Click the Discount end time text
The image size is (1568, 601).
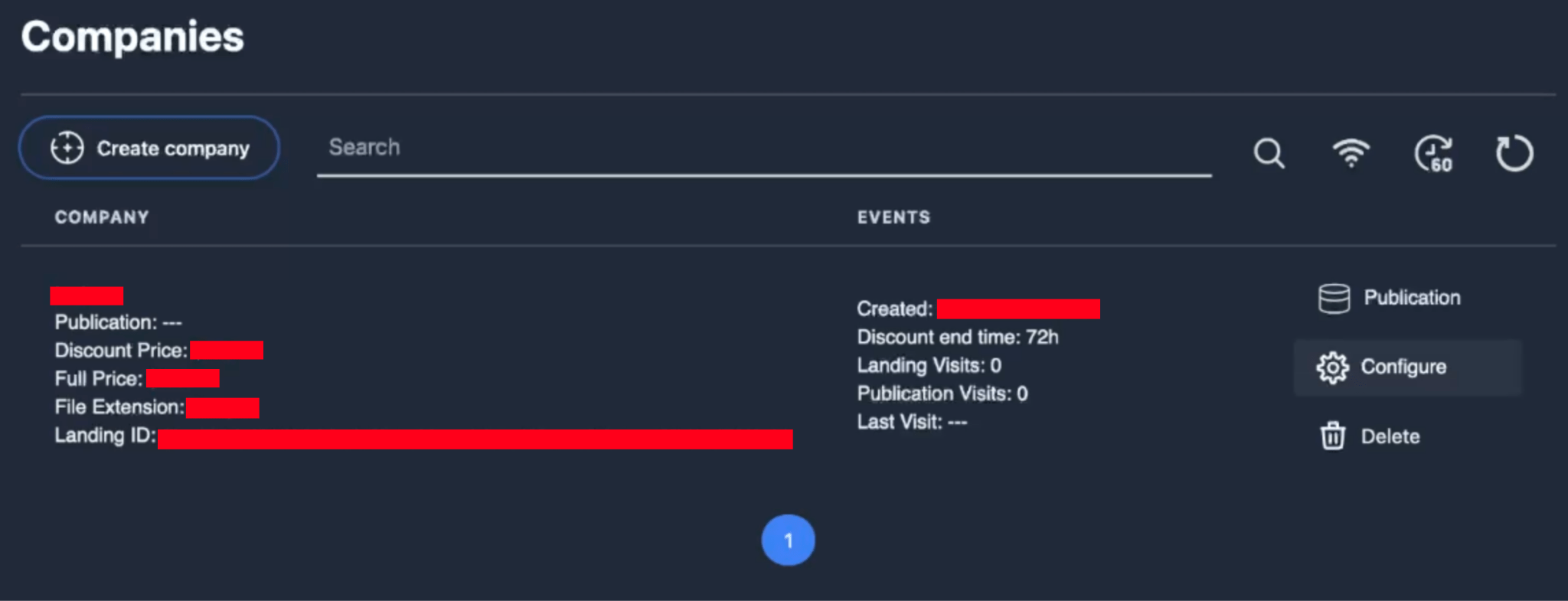pyautogui.click(x=957, y=337)
